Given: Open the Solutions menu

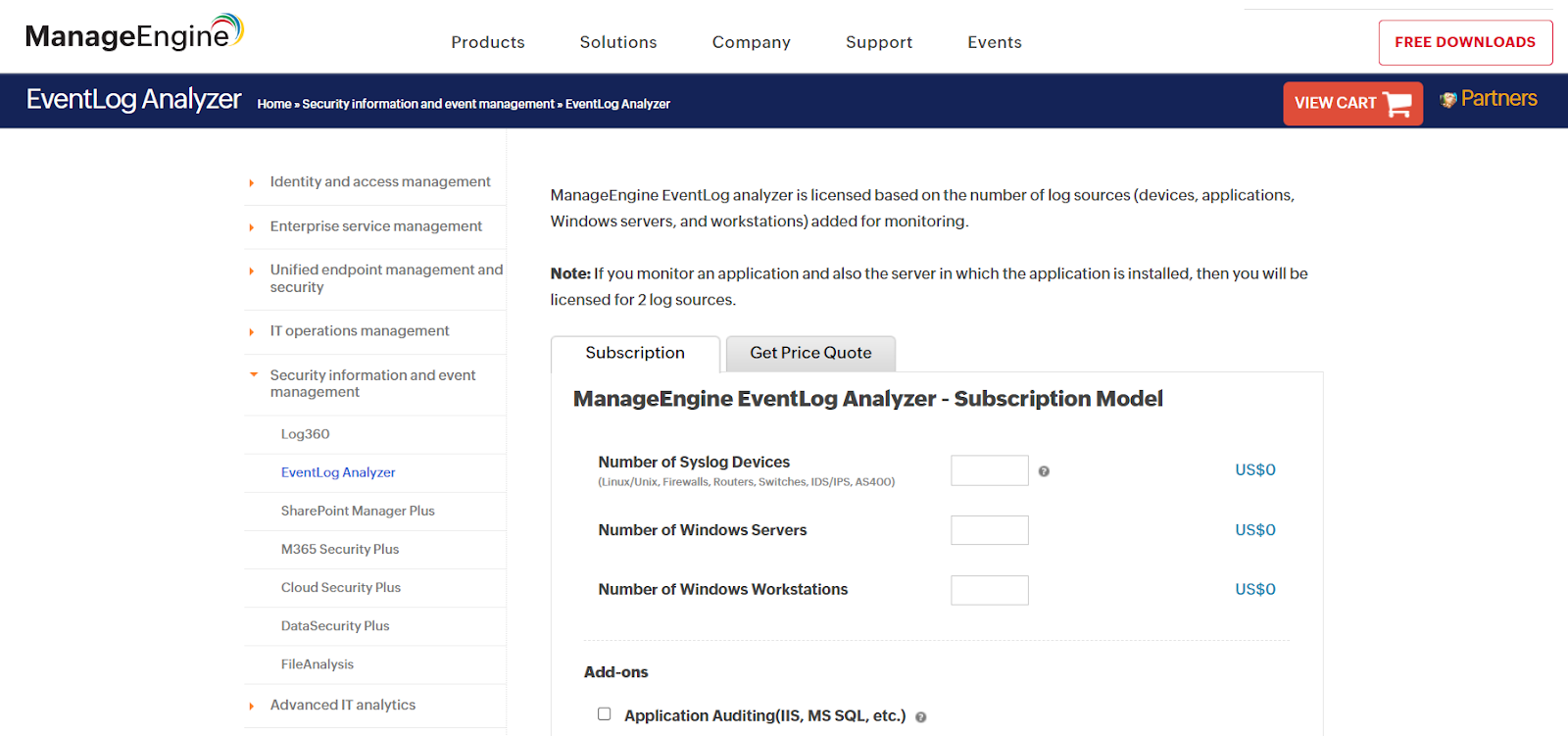Looking at the screenshot, I should (618, 42).
